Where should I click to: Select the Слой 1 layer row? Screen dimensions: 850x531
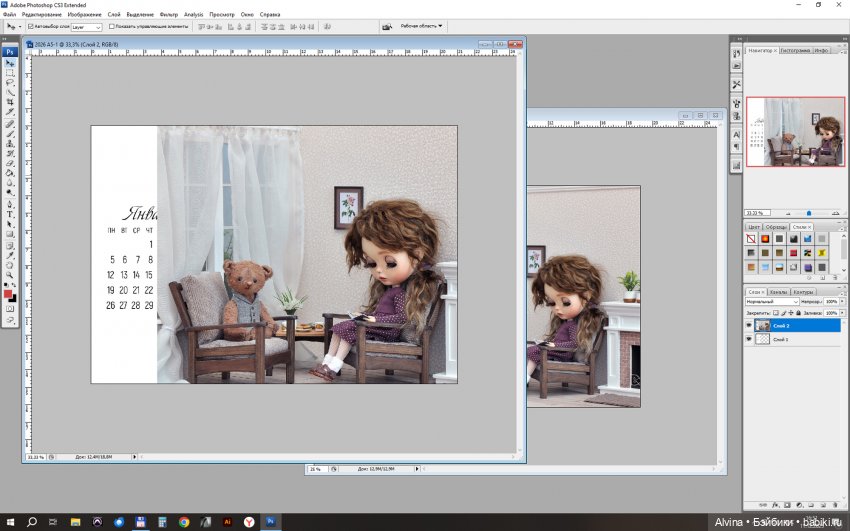point(800,340)
